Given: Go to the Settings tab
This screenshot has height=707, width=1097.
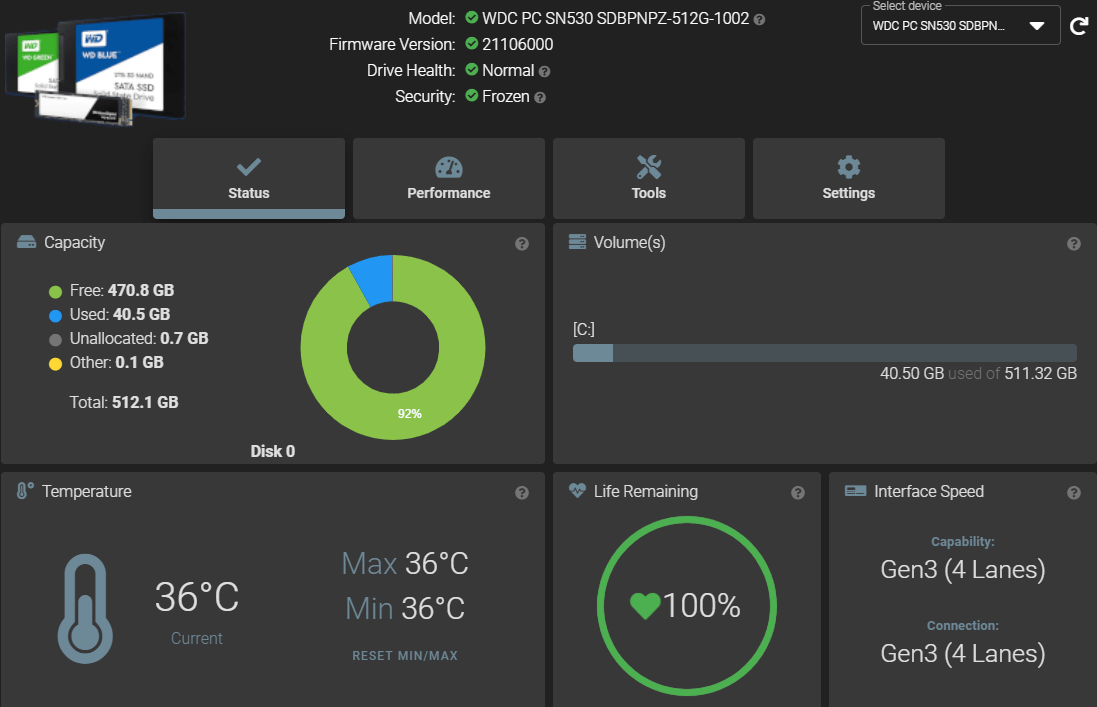Looking at the screenshot, I should [x=849, y=178].
